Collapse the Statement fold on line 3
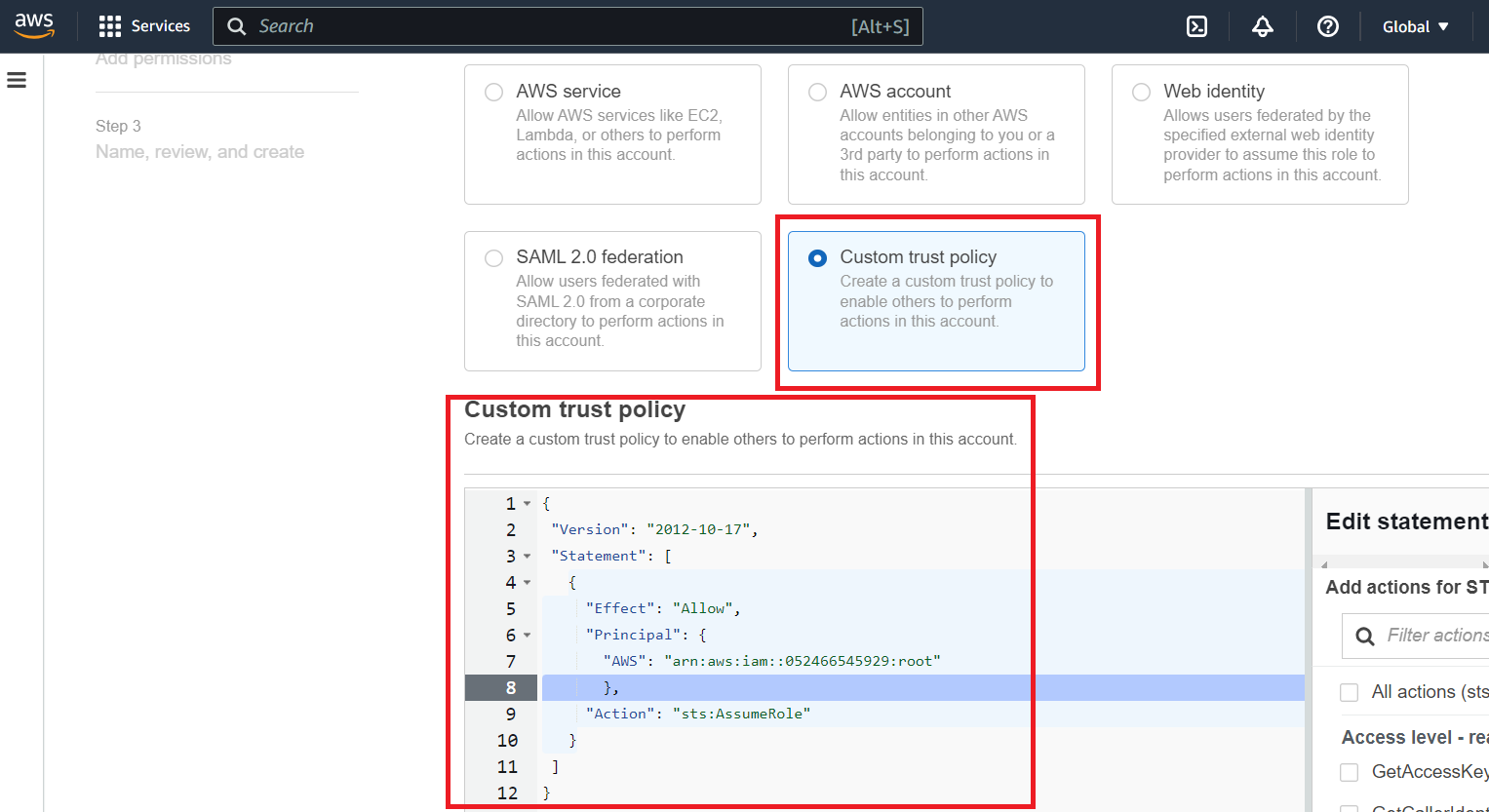The width and height of the screenshot is (1489, 812). point(528,557)
